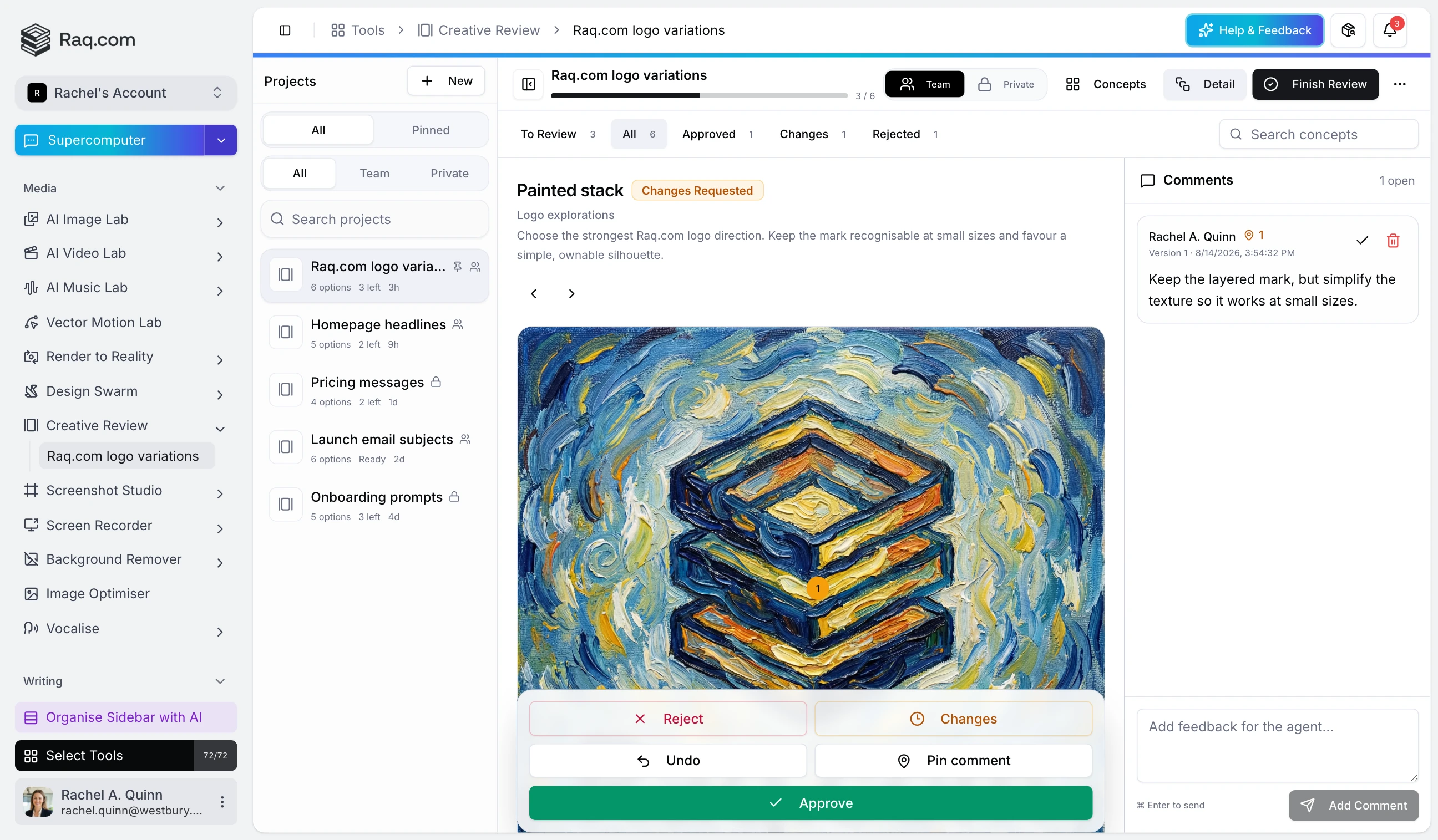Open Raq.com logo variations in sidebar
This screenshot has height=840, width=1438.
[126, 456]
